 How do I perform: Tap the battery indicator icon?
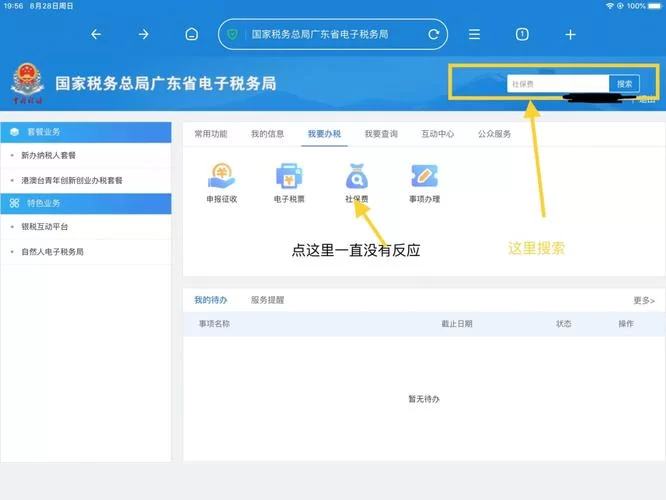tap(655, 6)
